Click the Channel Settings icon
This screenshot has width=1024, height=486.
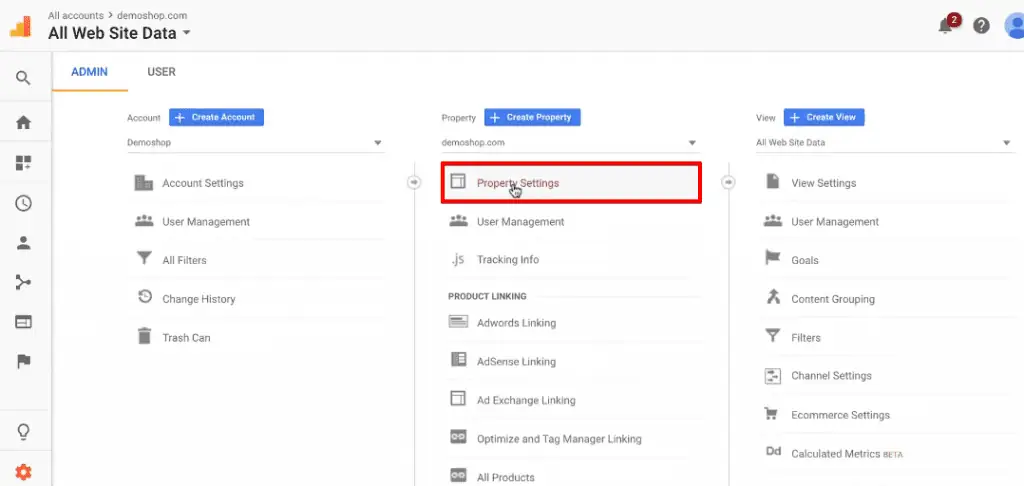pyautogui.click(x=773, y=376)
